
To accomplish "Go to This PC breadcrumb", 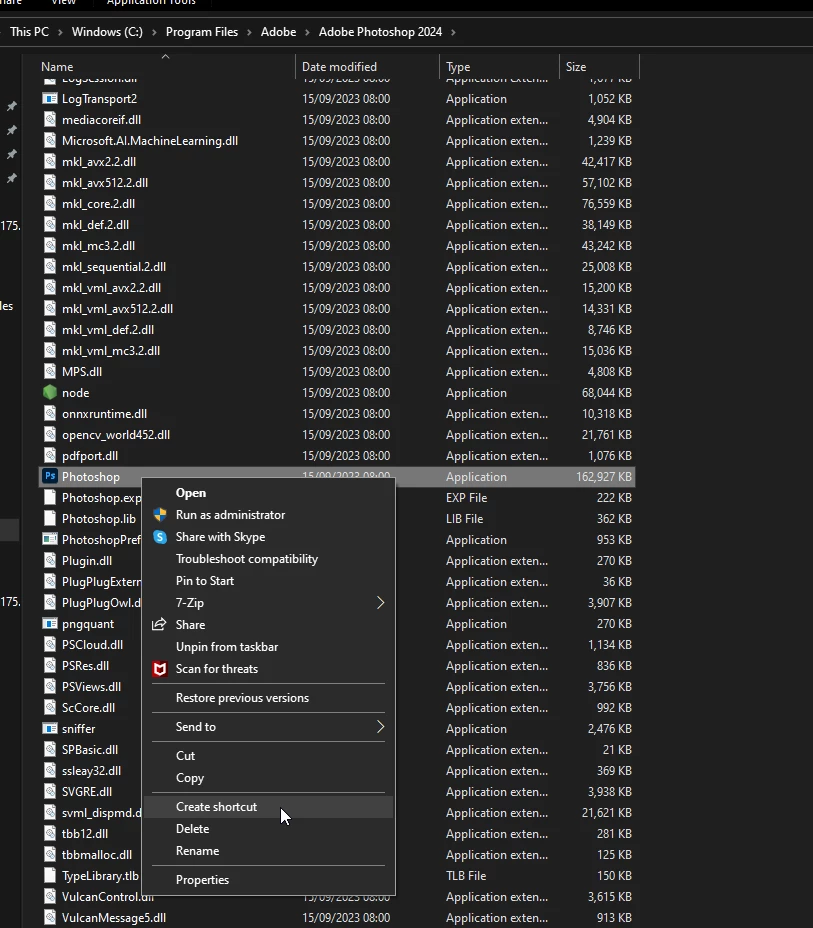I will click(x=30, y=32).
